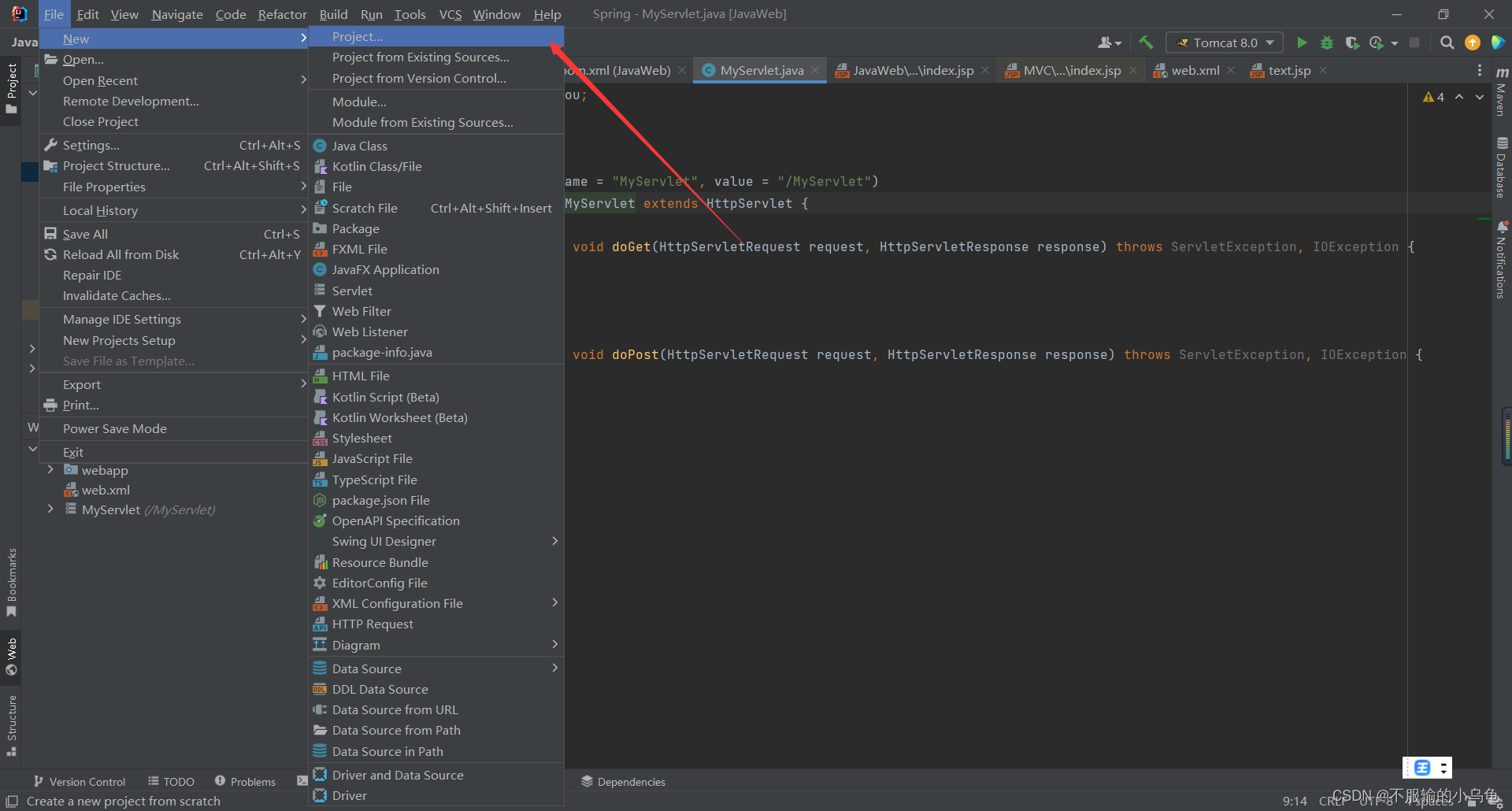Expand the MyServlet node in tree
This screenshot has height=811, width=1512.
pyautogui.click(x=50, y=509)
